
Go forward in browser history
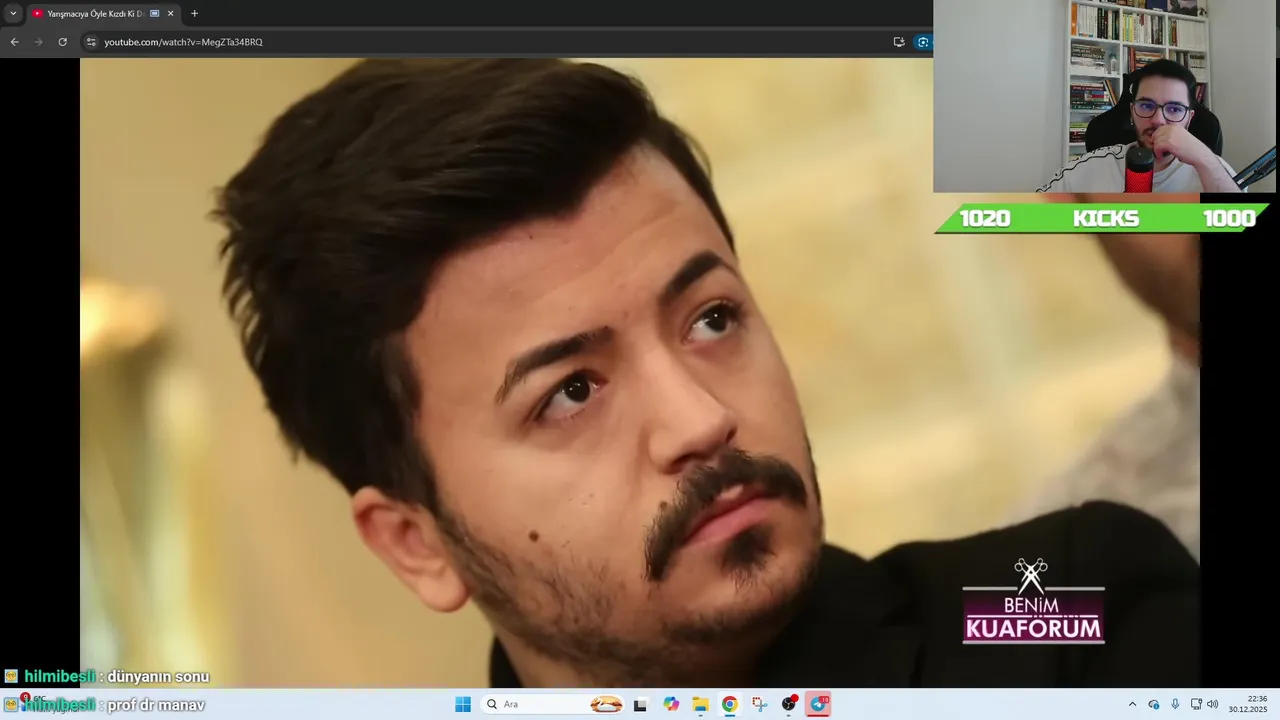[x=39, y=42]
